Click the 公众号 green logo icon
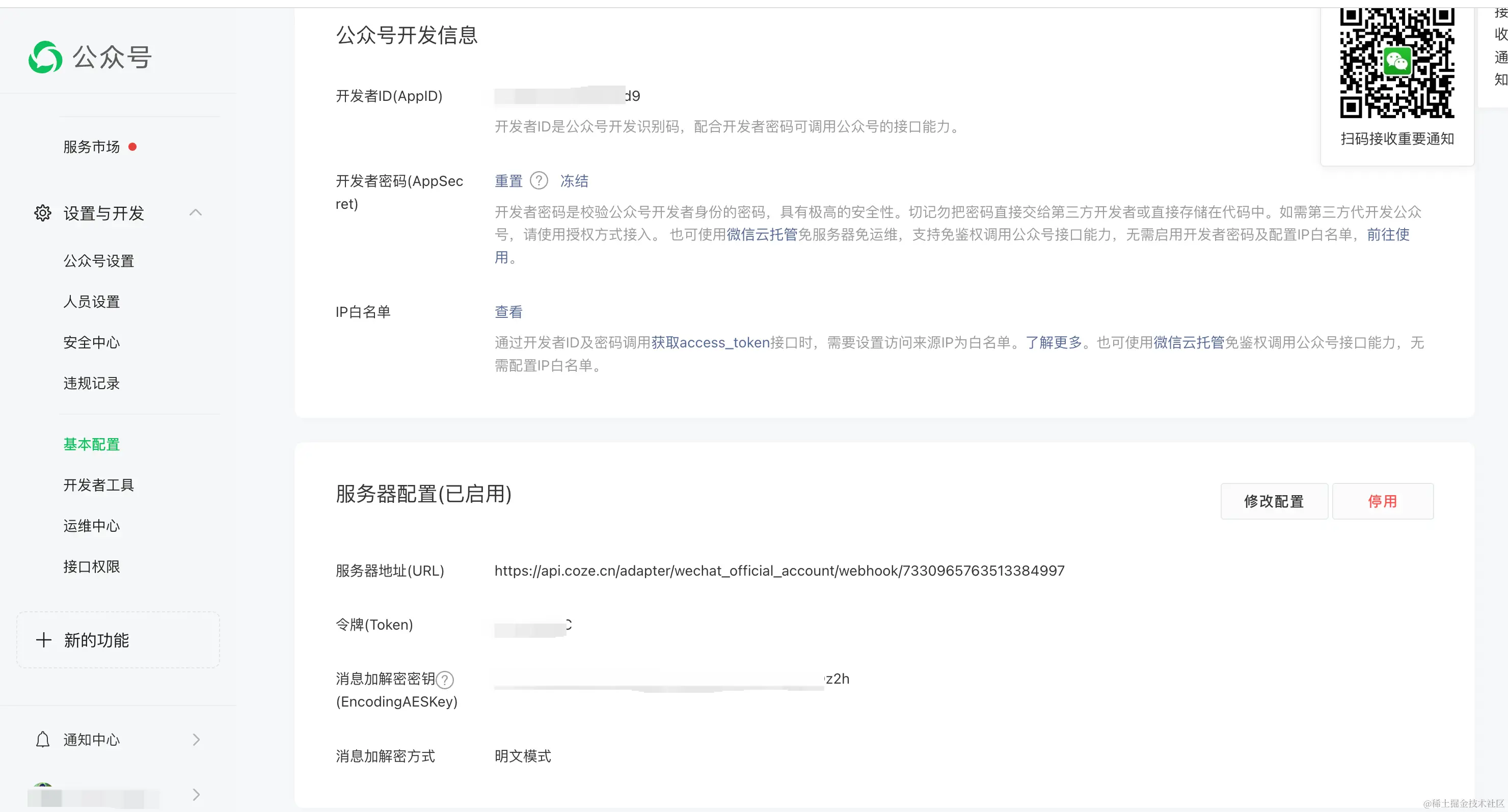 point(45,58)
